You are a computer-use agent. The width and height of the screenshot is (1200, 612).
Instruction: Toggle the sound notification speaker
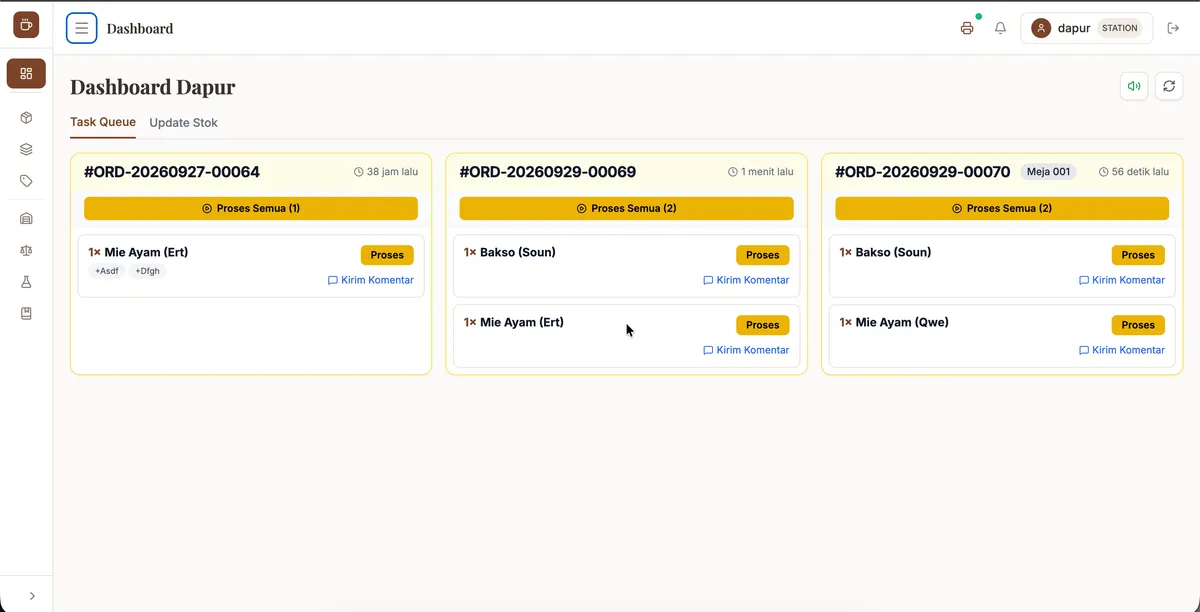(x=1134, y=86)
